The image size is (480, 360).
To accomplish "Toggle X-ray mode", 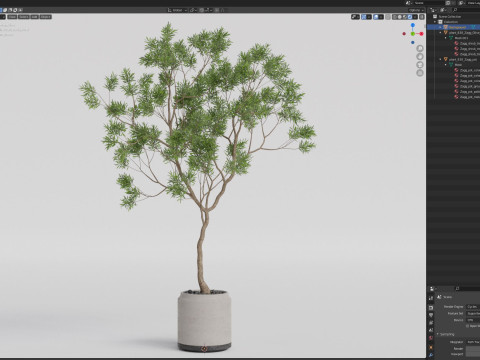I will click(x=388, y=17).
